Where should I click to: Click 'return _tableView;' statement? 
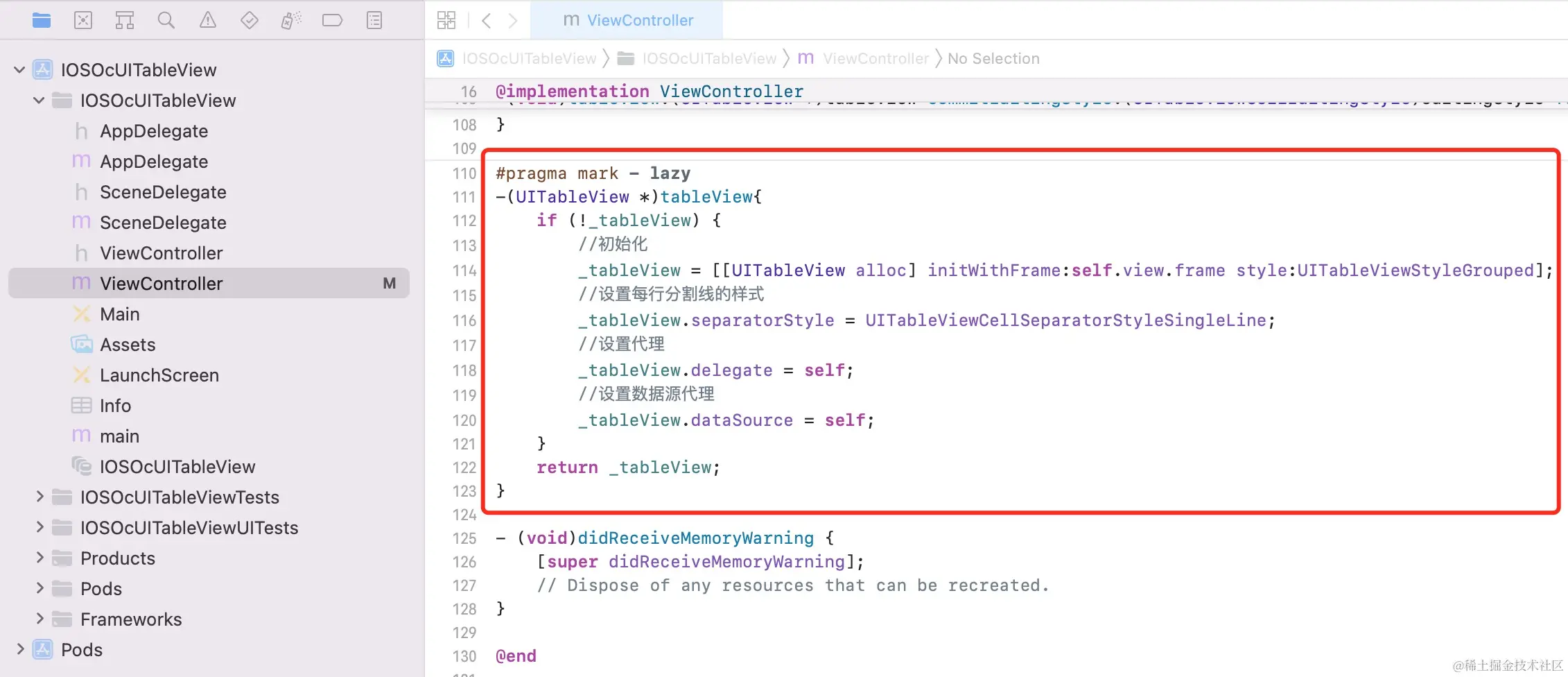tap(628, 468)
